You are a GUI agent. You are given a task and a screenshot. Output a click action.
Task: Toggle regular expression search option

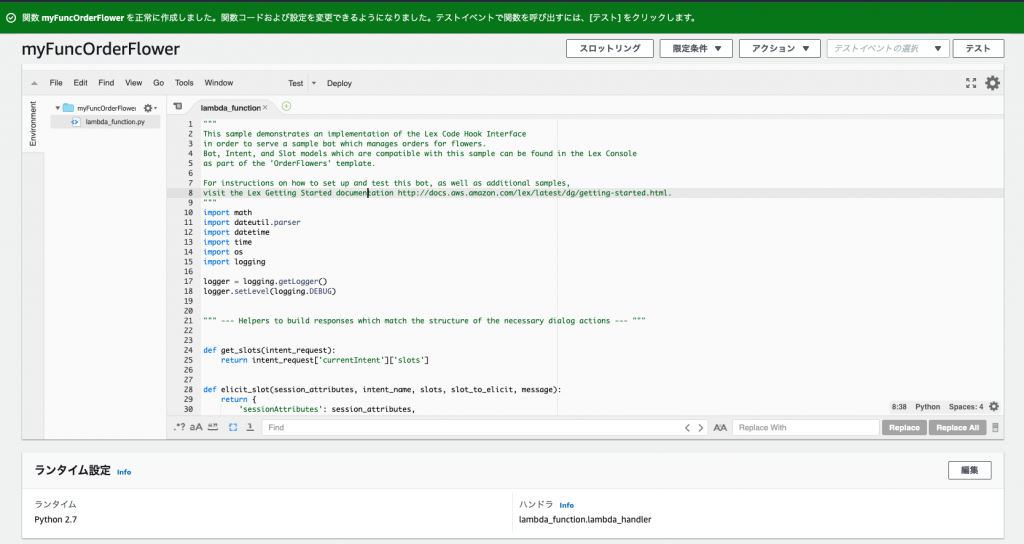tap(179, 427)
